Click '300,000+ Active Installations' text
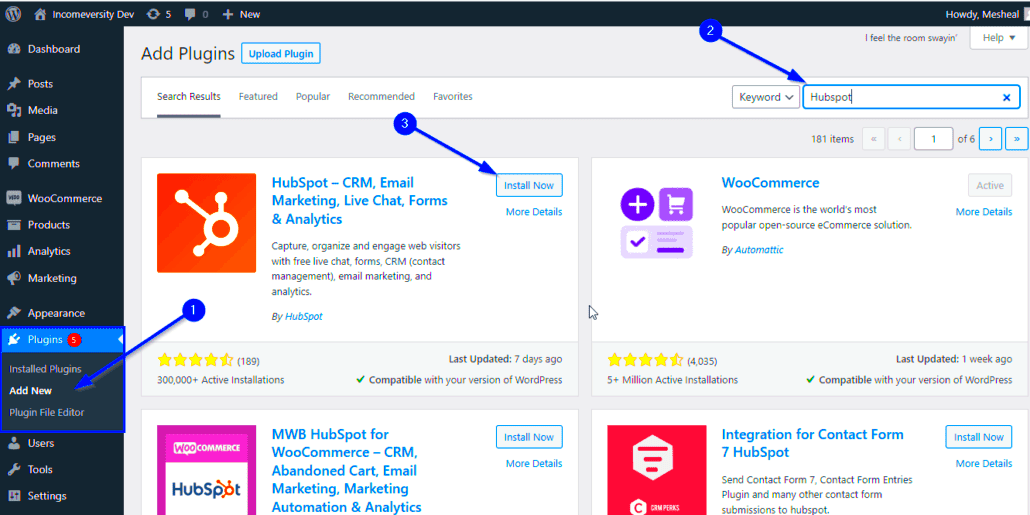The height and width of the screenshot is (515, 1030). [x=221, y=380]
